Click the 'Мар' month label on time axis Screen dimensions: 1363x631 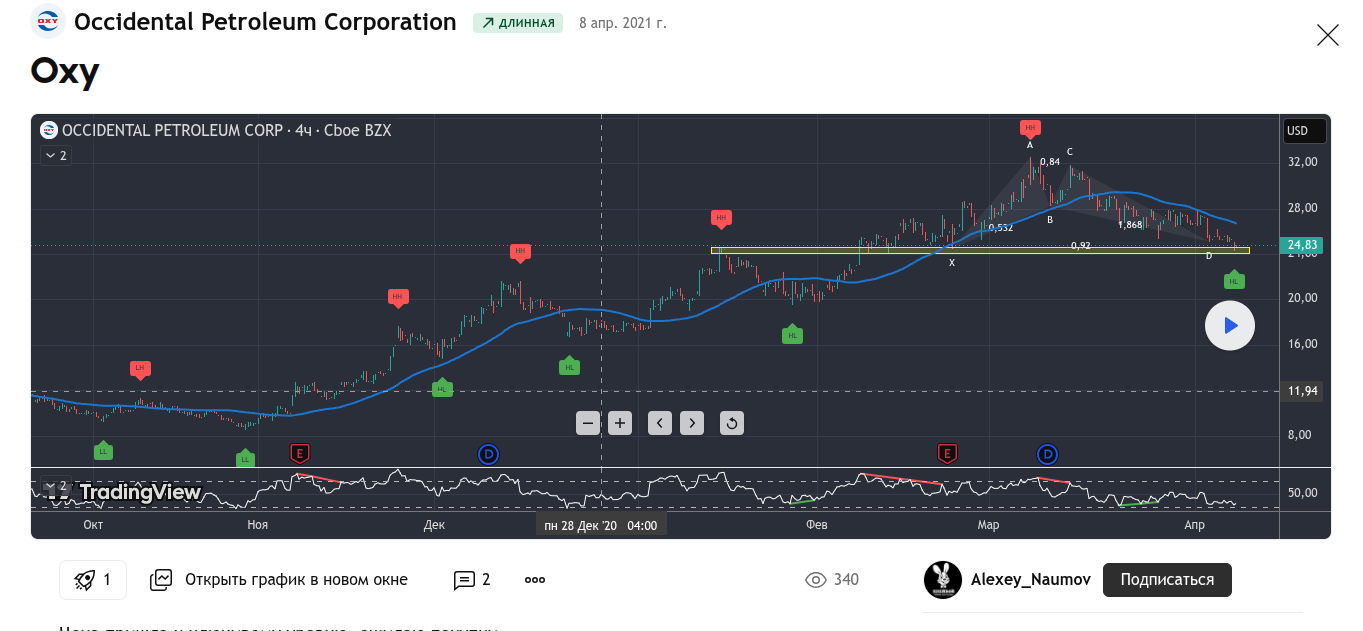(988, 525)
